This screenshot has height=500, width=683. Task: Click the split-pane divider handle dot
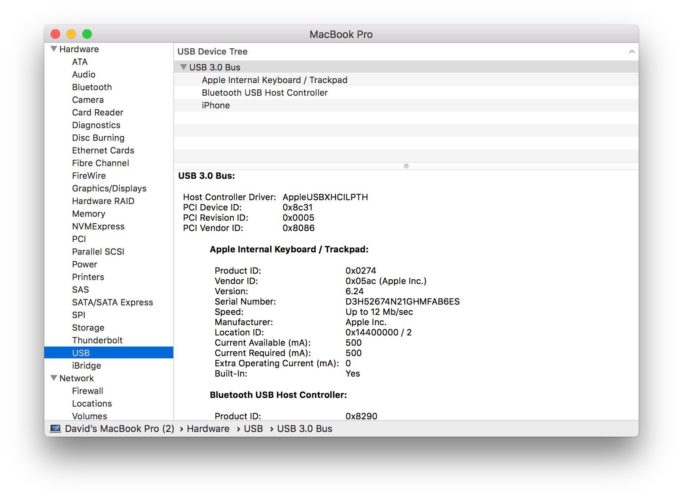pyautogui.click(x=406, y=166)
